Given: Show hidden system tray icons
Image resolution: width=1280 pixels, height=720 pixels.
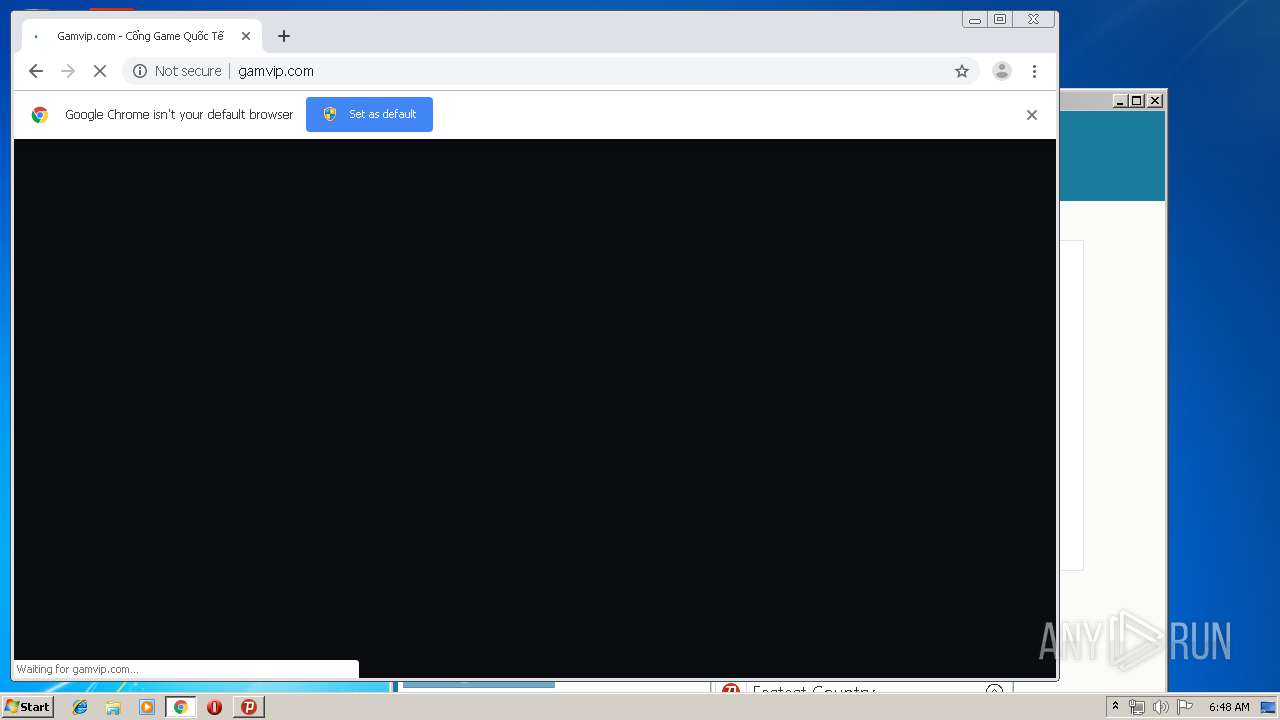Looking at the screenshot, I should pos(1115,707).
